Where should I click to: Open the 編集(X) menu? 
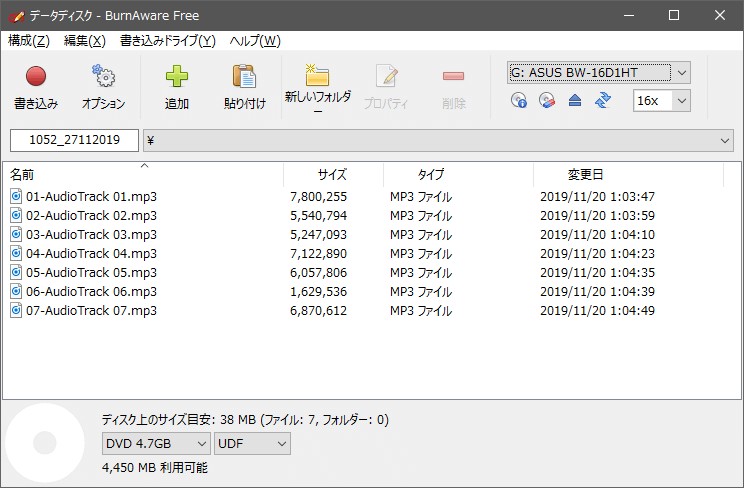85,41
